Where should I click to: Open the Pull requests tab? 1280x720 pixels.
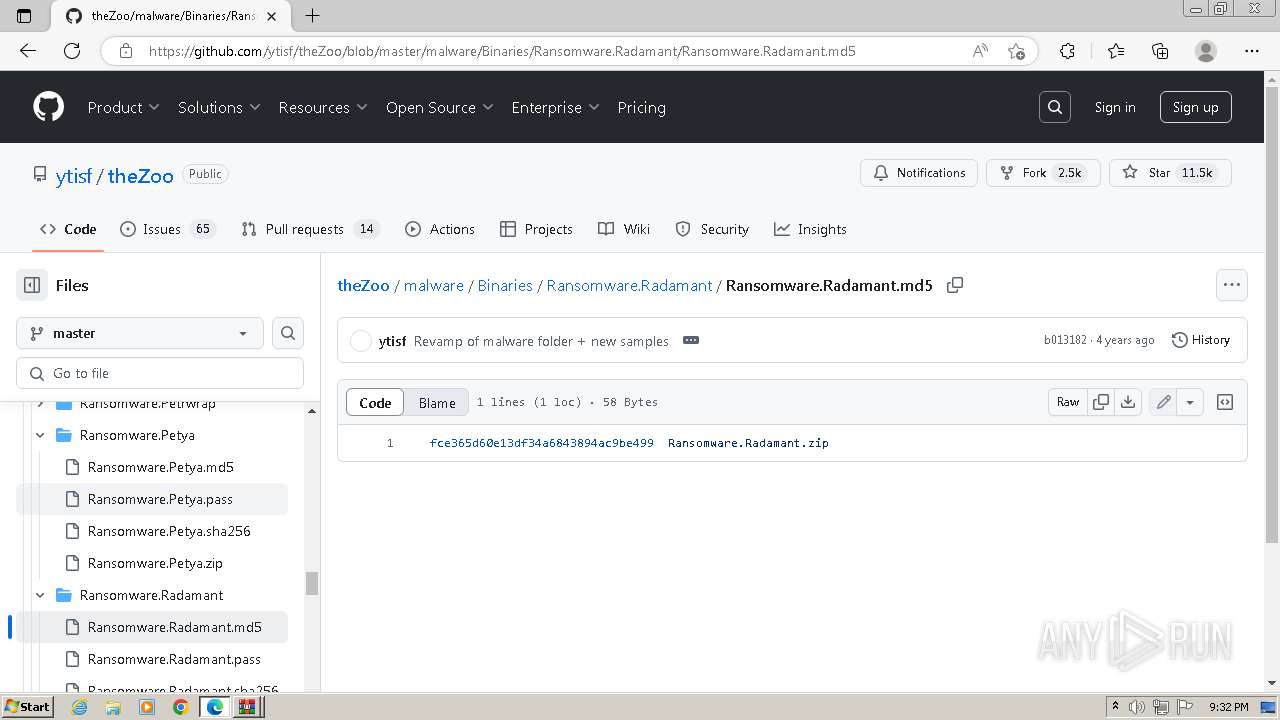310,229
